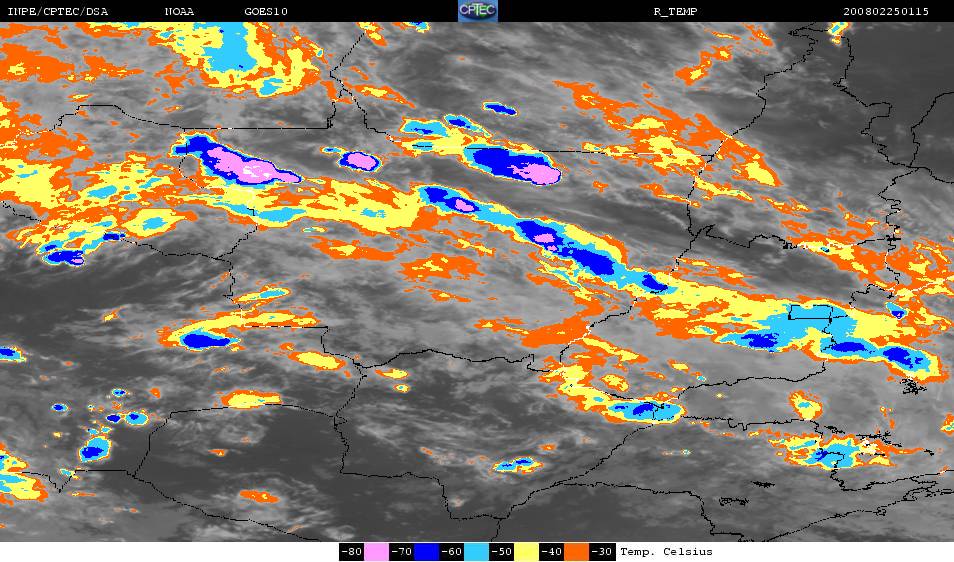Select the 200802250115 timestamp
This screenshot has width=954, height=562.
click(886, 12)
